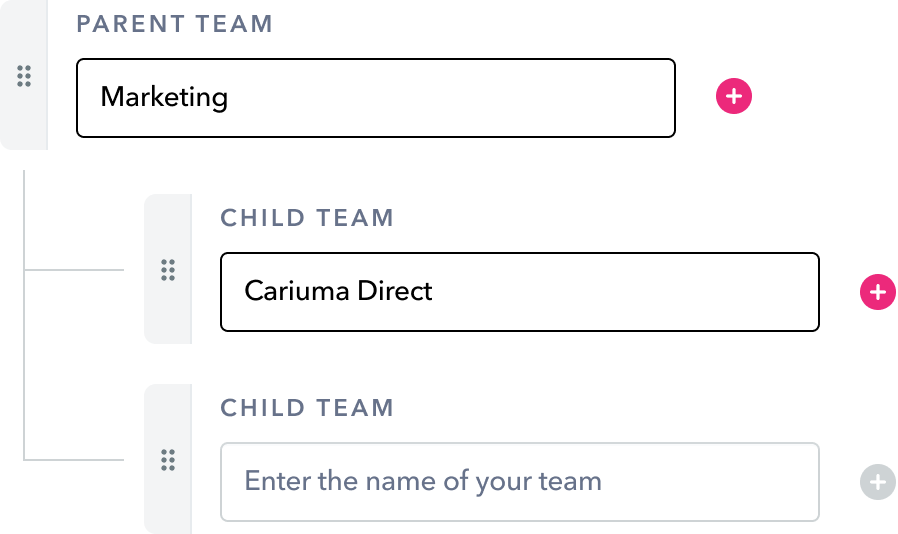Click the empty child team's drag handle
Screen dimensions: 898x534
pos(168,460)
